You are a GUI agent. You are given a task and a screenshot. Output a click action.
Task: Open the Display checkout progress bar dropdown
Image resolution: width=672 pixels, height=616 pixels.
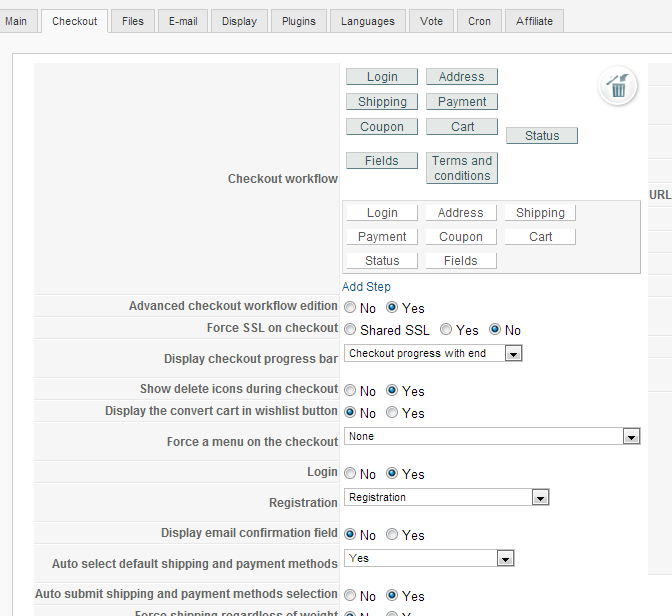513,354
